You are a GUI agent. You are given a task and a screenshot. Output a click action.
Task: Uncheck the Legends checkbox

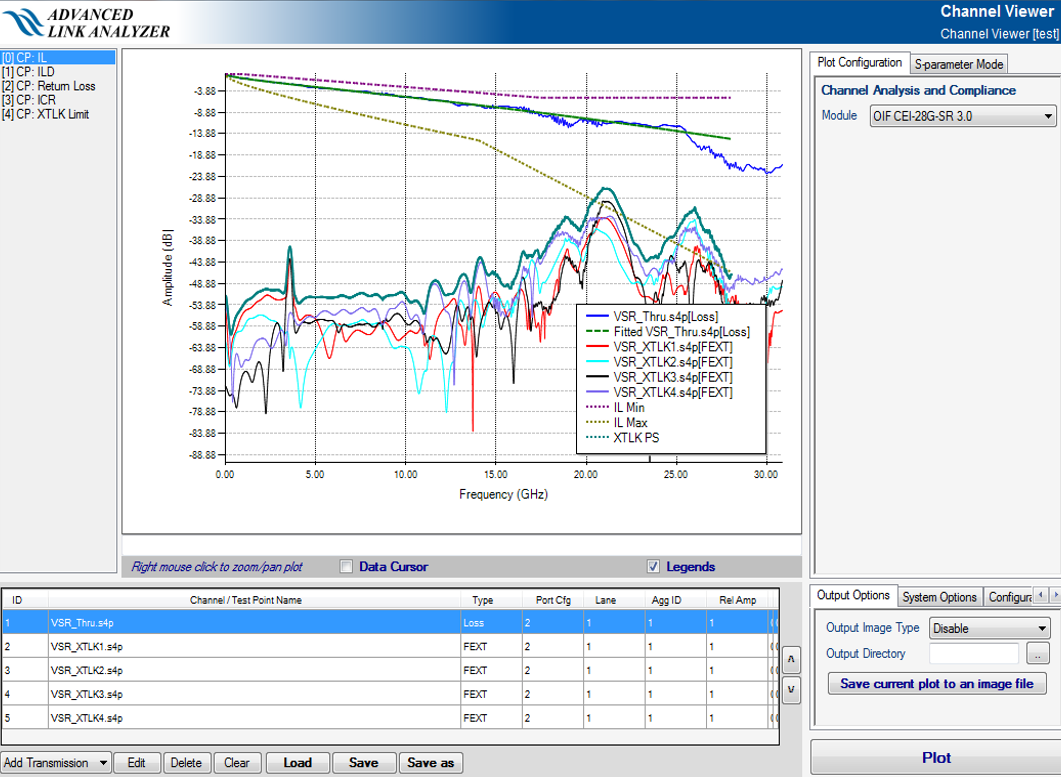coord(653,567)
